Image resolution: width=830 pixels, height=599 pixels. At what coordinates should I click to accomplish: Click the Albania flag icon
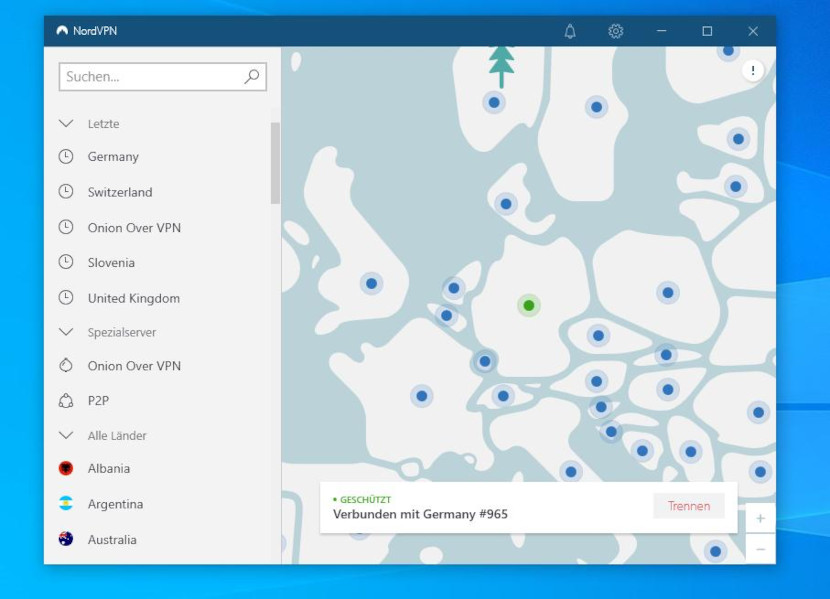click(66, 468)
